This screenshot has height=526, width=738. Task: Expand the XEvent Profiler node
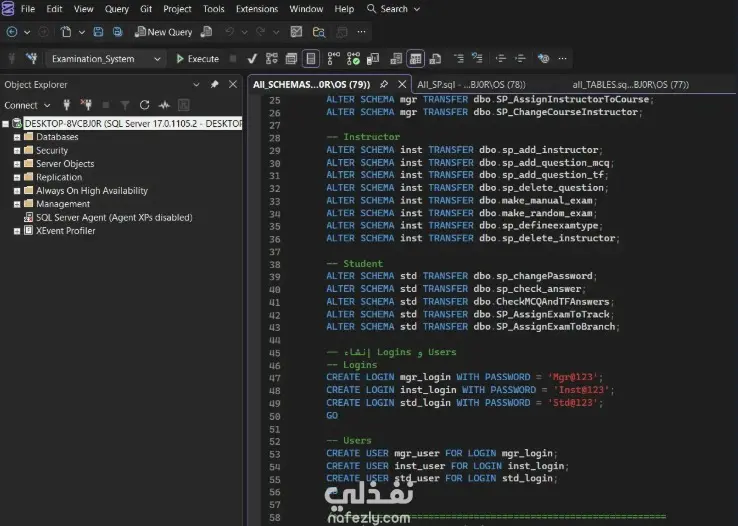(17, 231)
